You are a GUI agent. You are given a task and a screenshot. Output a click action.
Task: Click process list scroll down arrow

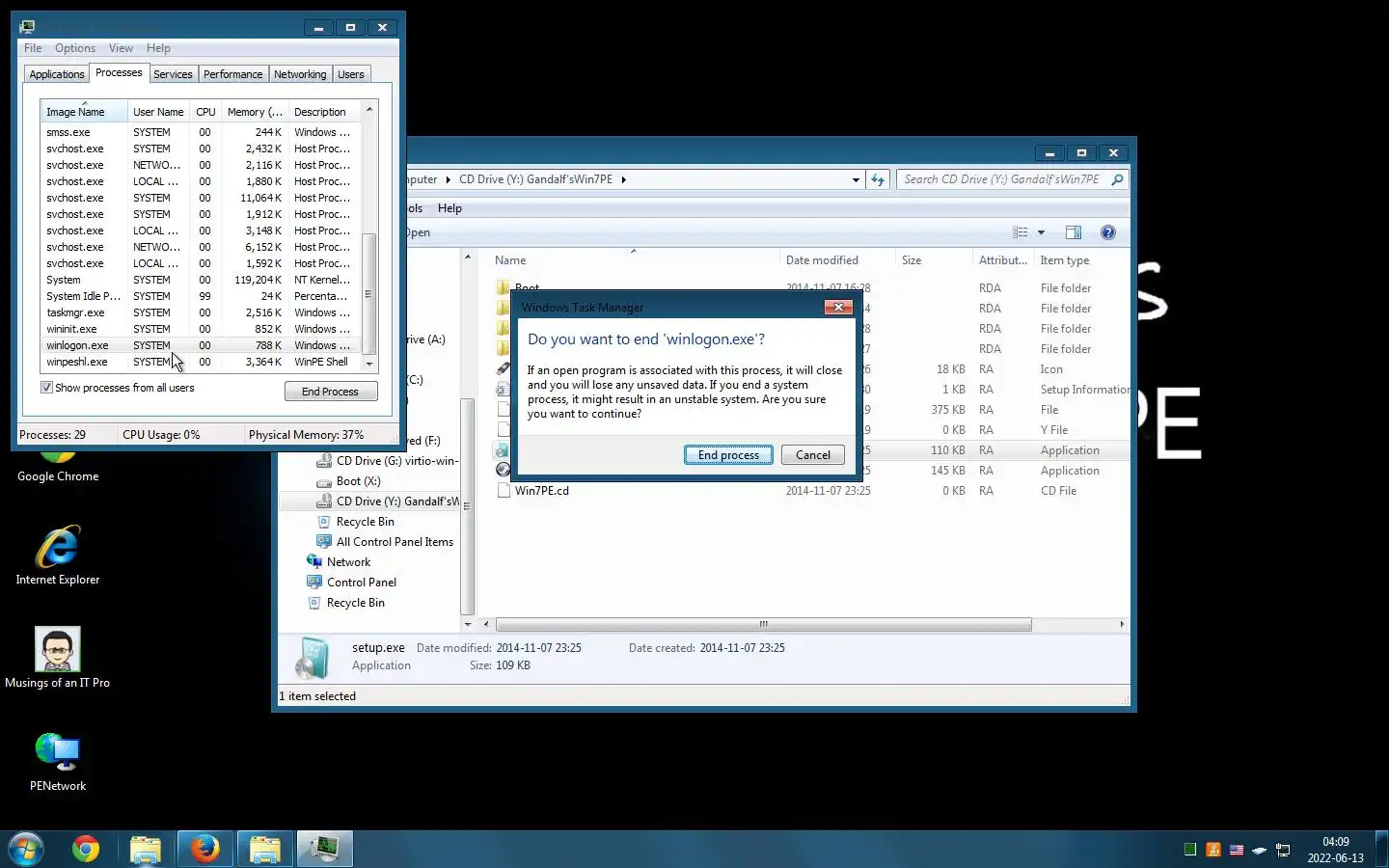(369, 364)
